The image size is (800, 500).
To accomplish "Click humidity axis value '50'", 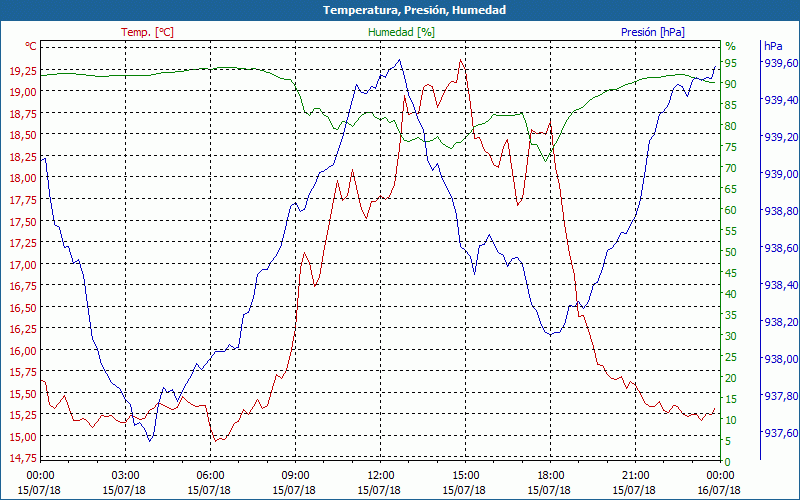I will pyautogui.click(x=731, y=253).
